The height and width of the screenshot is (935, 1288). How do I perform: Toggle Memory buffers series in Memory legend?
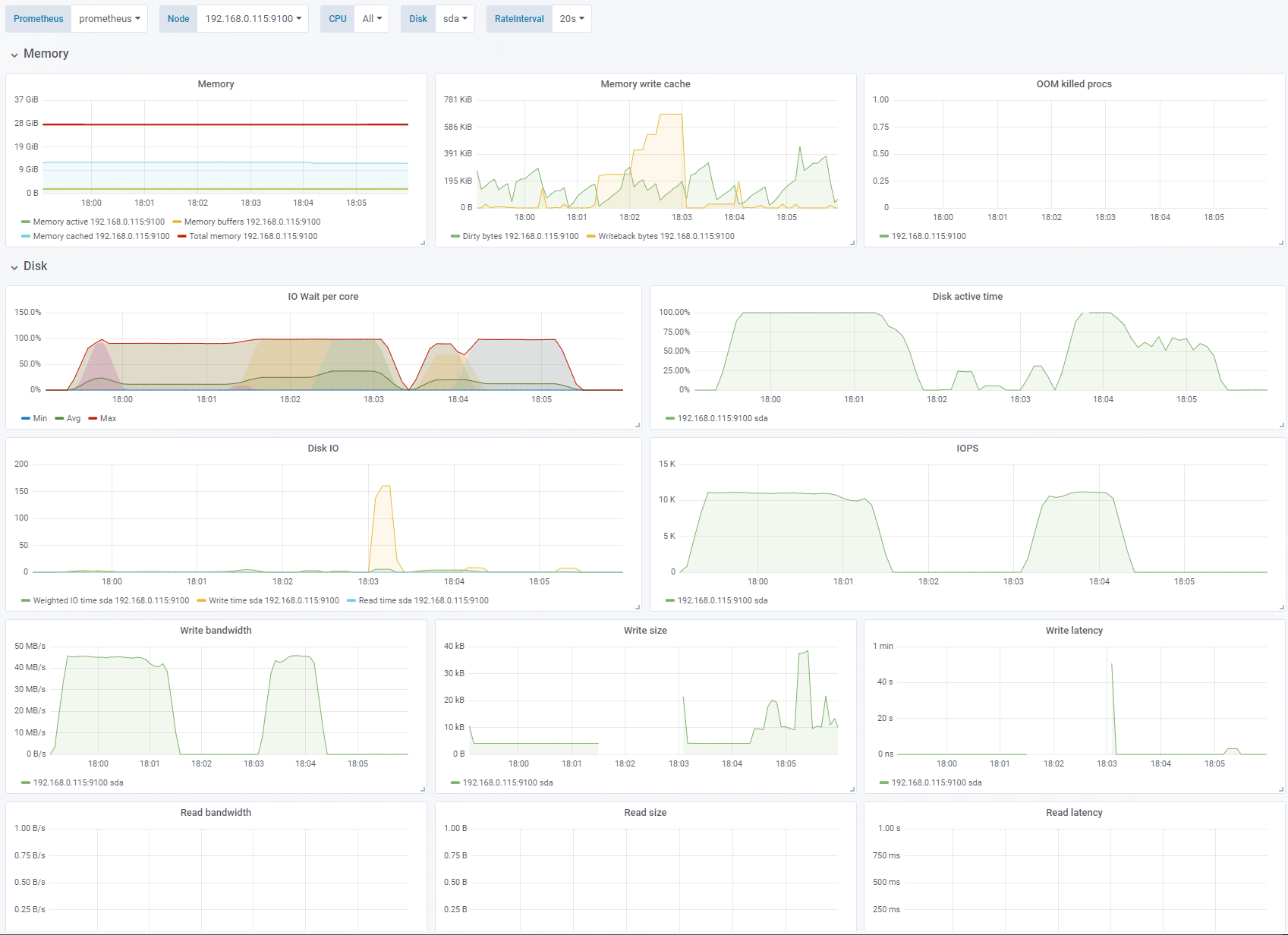pyautogui.click(x=252, y=222)
